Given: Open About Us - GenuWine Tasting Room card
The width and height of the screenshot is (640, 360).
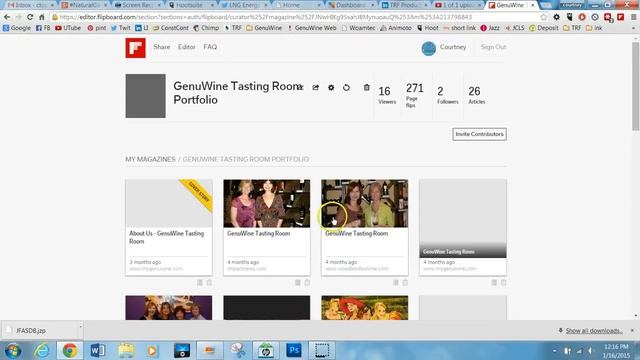Looking at the screenshot, I should point(169,227).
